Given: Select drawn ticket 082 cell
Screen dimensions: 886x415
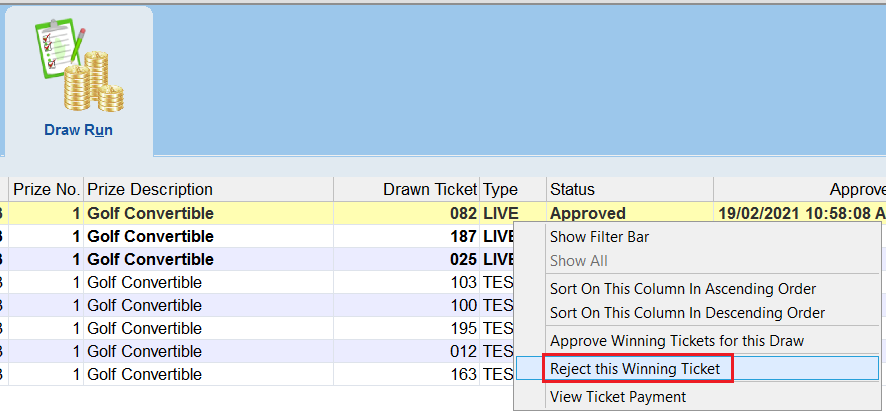Looking at the screenshot, I should click(407, 214).
